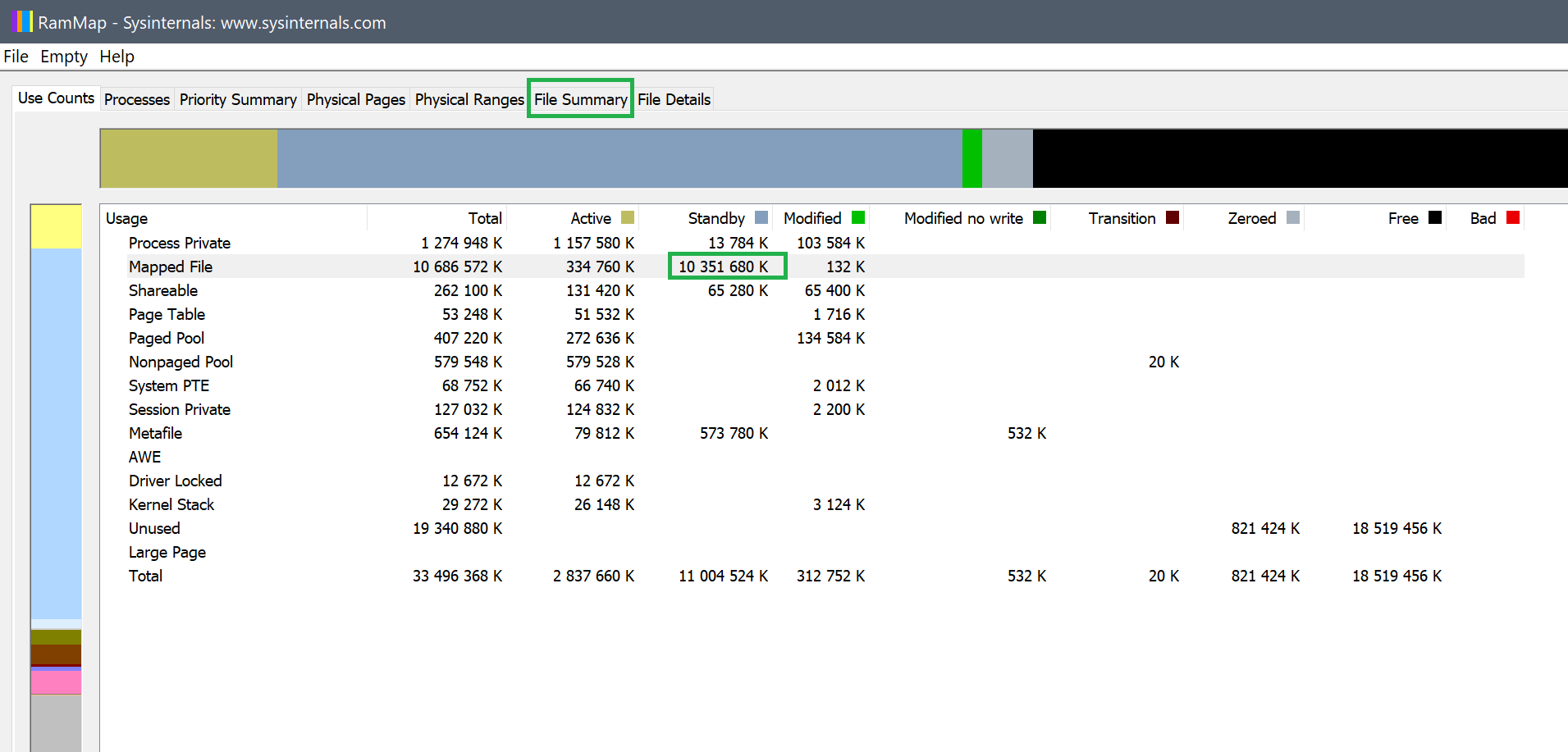Select the Driver Locked row
This screenshot has height=752, width=1568.
click(x=812, y=481)
